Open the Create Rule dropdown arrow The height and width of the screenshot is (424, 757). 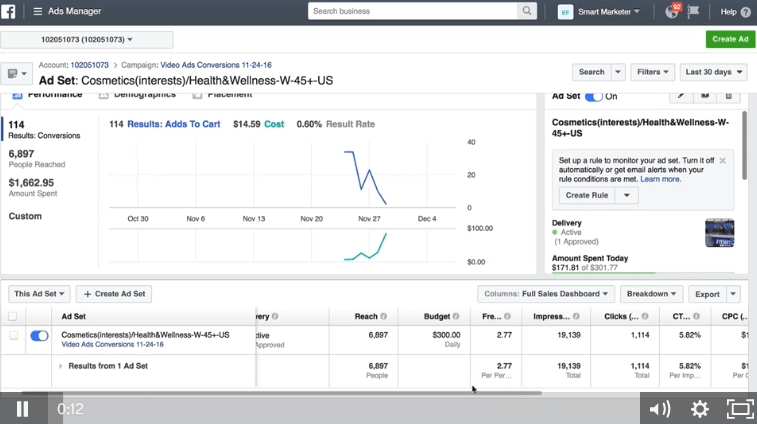point(627,195)
